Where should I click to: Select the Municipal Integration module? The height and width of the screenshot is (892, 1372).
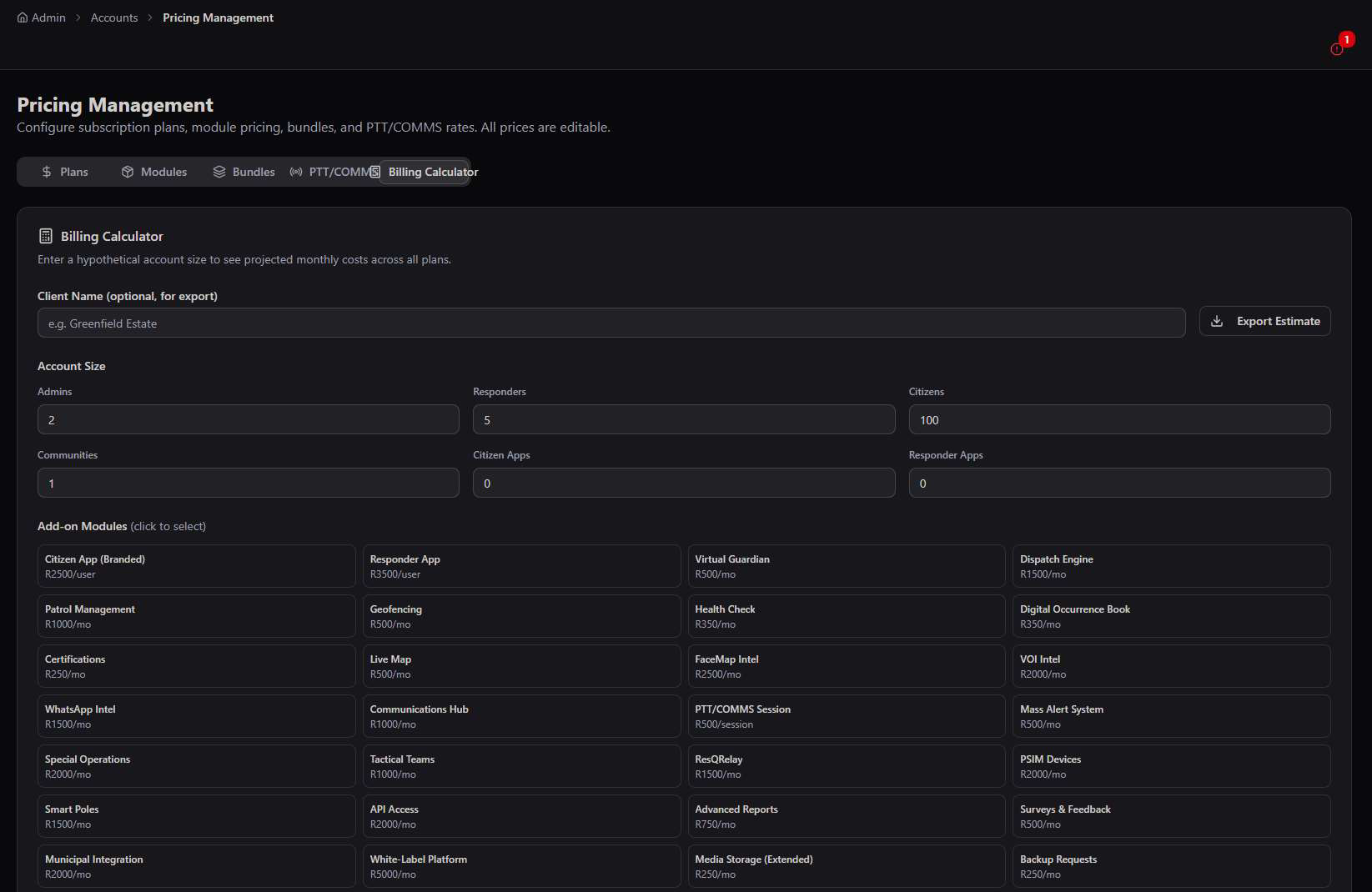coord(197,866)
